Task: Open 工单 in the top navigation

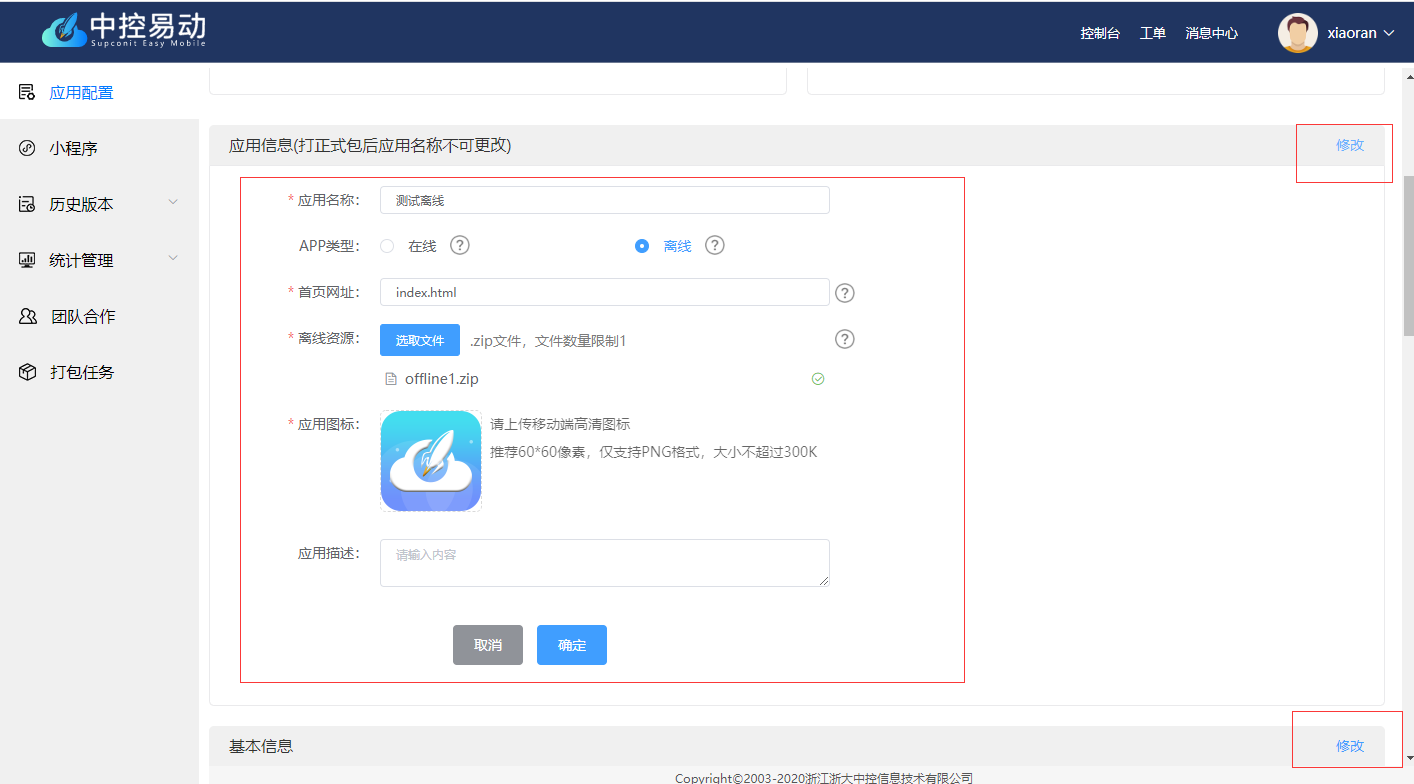Action: (x=1153, y=33)
